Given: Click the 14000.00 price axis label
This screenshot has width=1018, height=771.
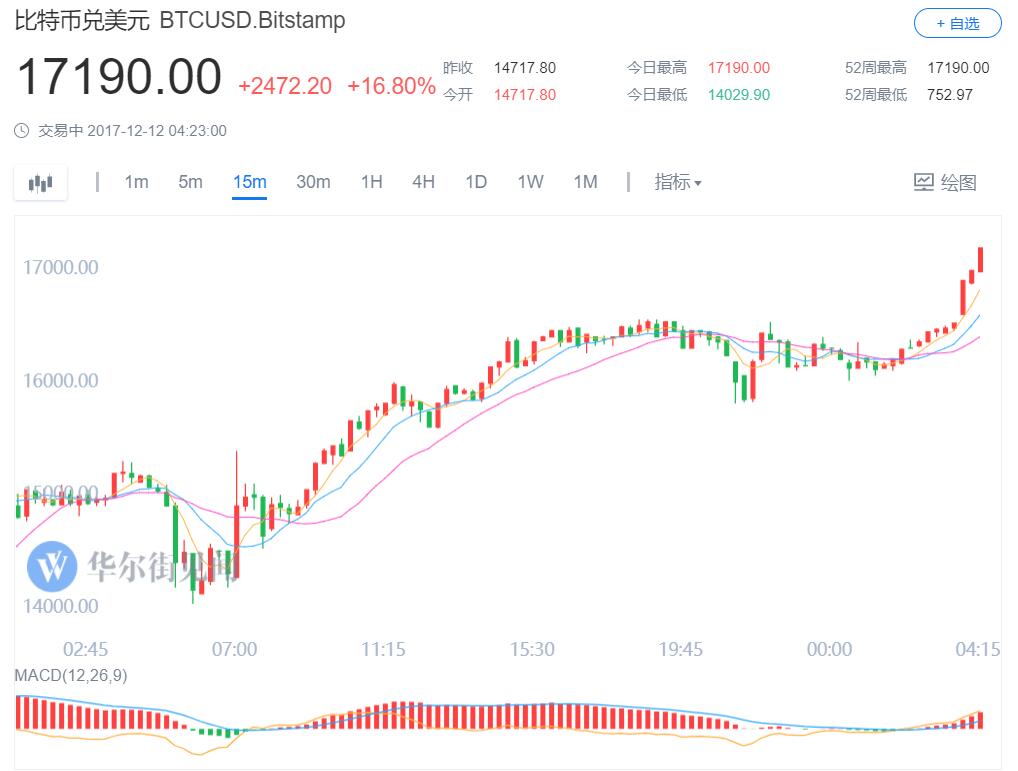Looking at the screenshot, I should pyautogui.click(x=60, y=606).
